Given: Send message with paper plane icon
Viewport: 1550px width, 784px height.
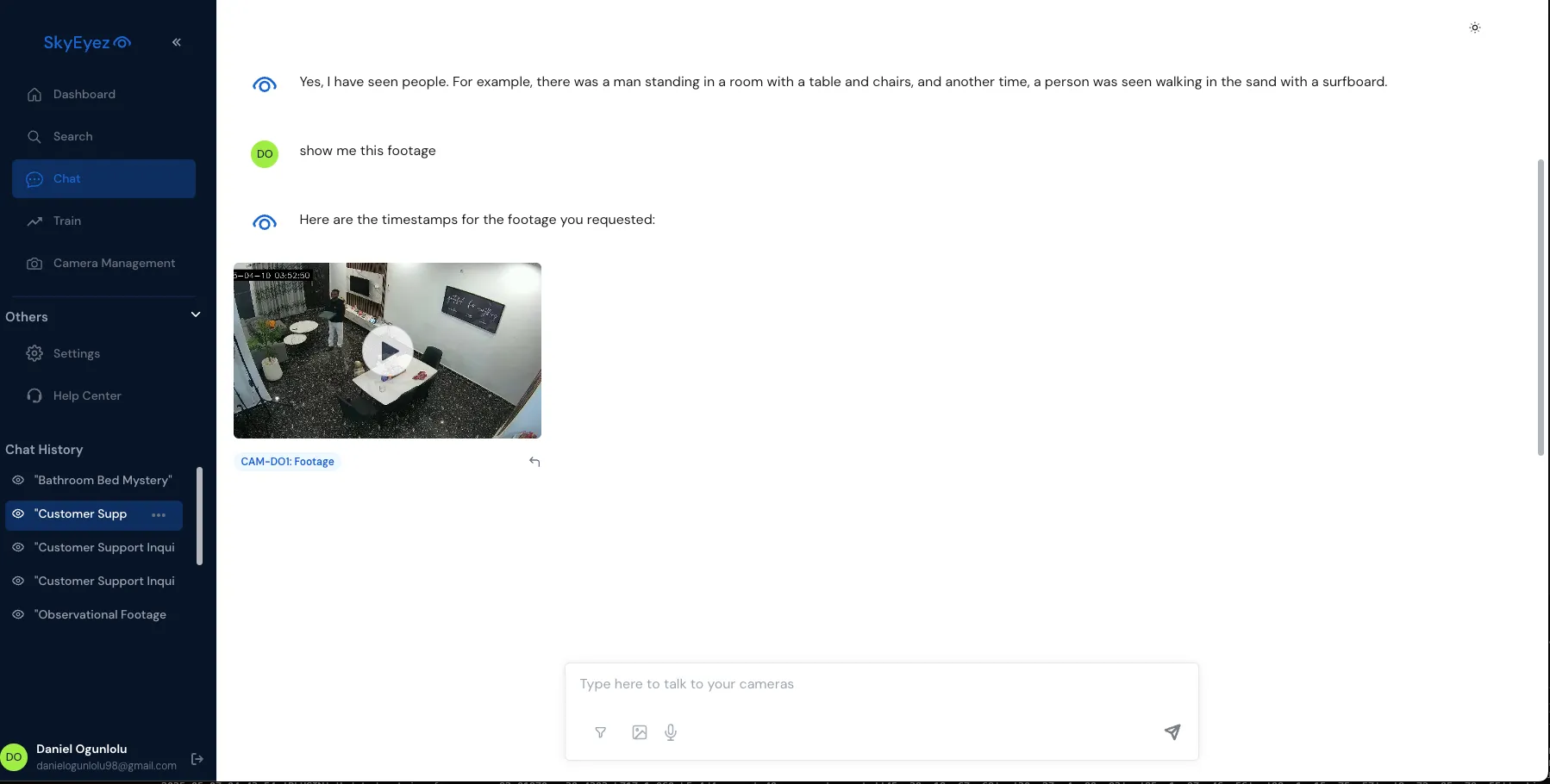Looking at the screenshot, I should tap(1172, 732).
